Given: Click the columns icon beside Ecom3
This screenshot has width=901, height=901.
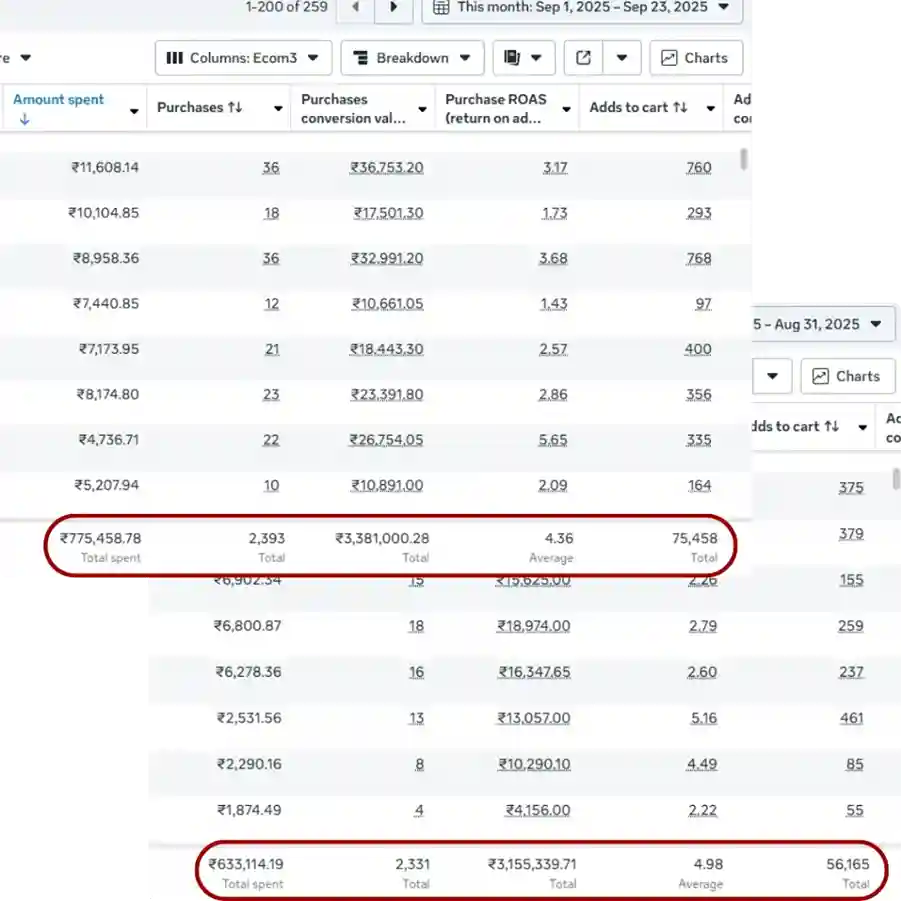Looking at the screenshot, I should click(x=174, y=58).
